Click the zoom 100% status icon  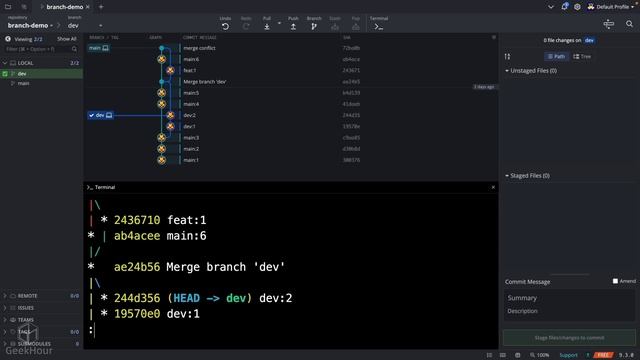tap(540, 355)
